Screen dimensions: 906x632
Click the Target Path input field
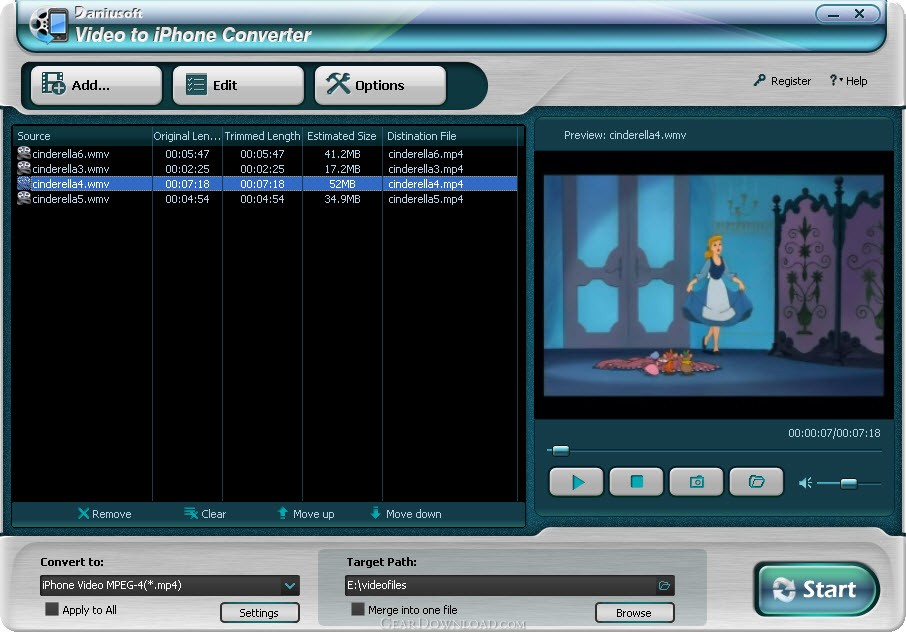point(510,585)
